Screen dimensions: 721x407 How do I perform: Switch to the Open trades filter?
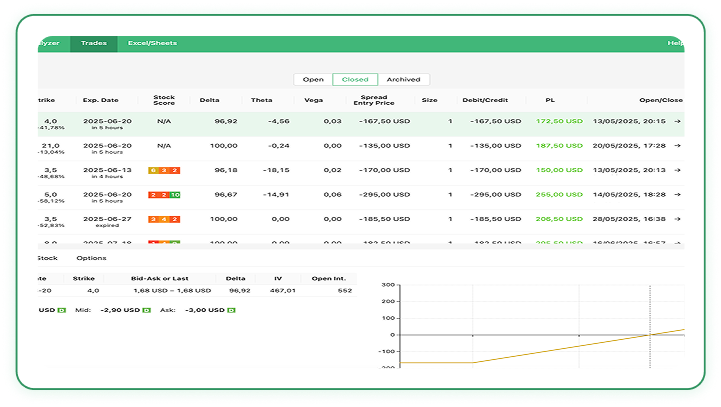pyautogui.click(x=313, y=80)
